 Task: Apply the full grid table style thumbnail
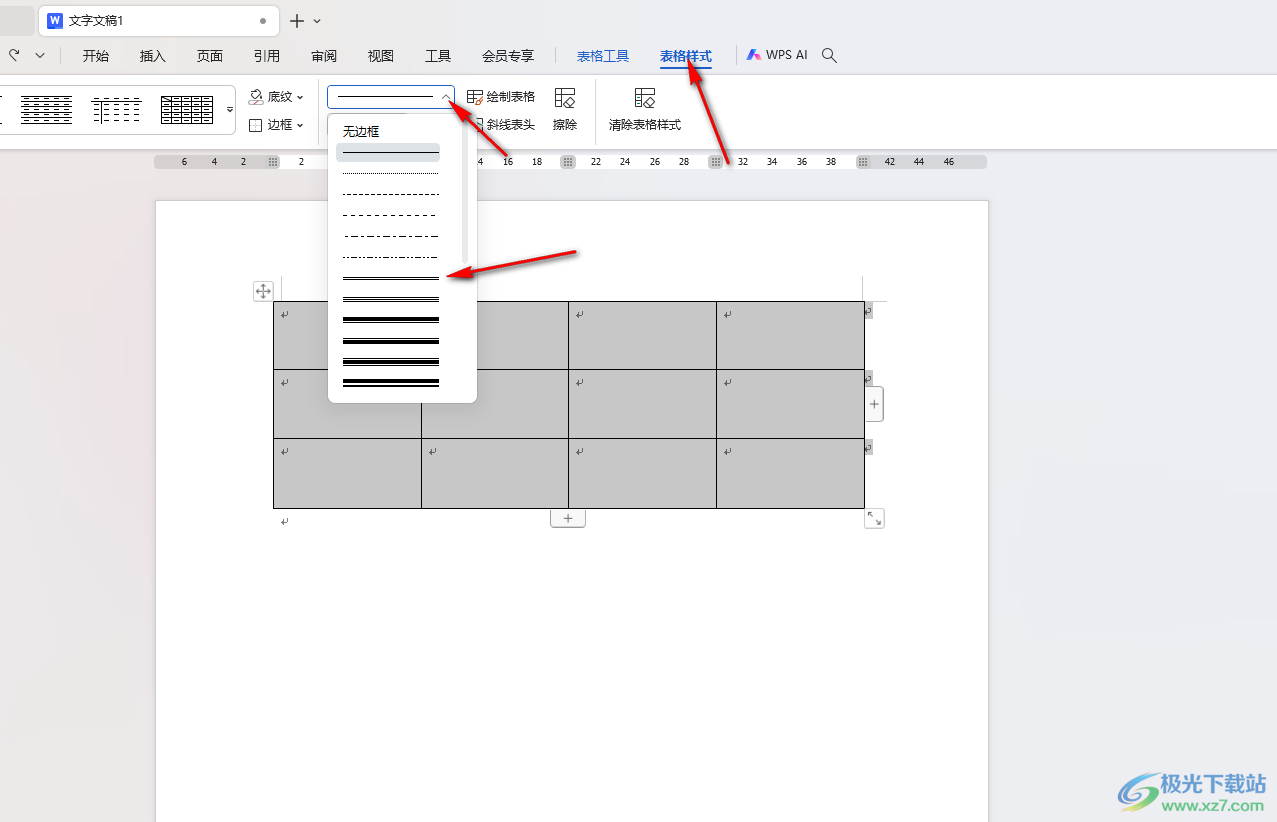pyautogui.click(x=187, y=110)
